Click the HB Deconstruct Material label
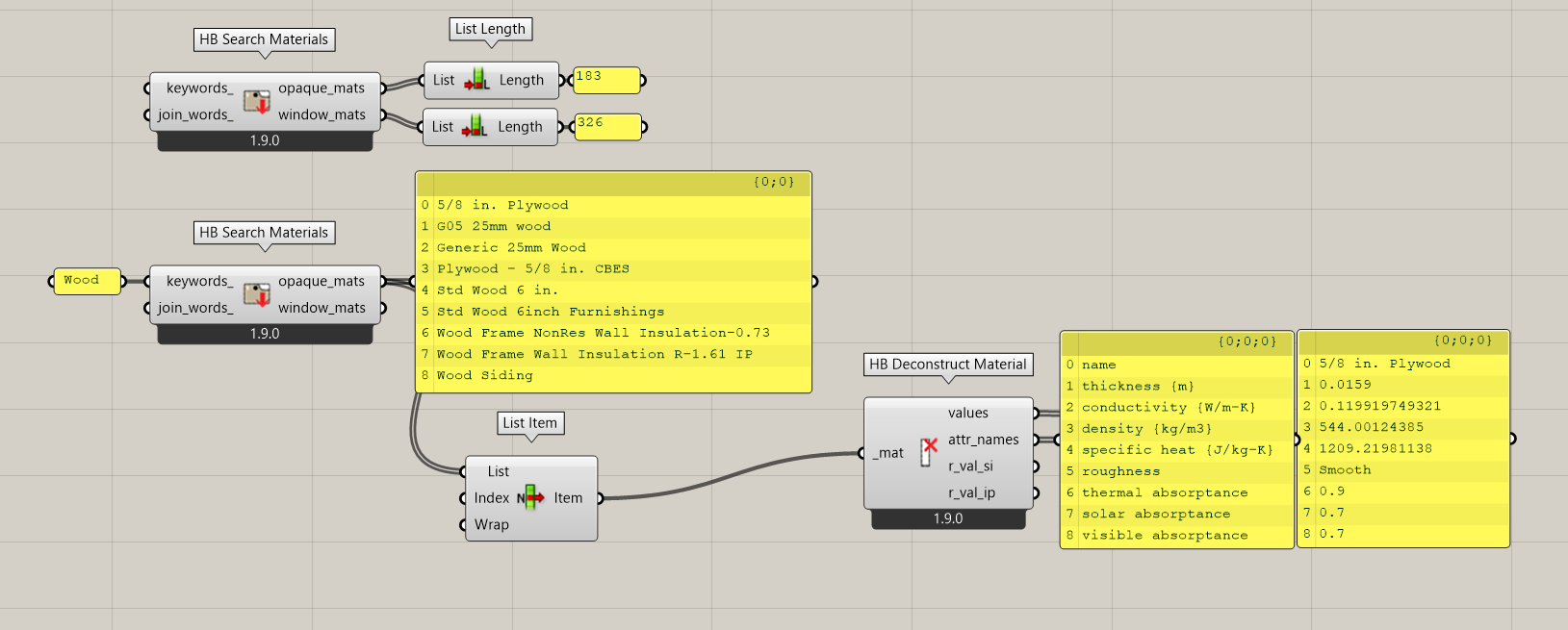Screen dimensions: 1568x630 point(947,365)
